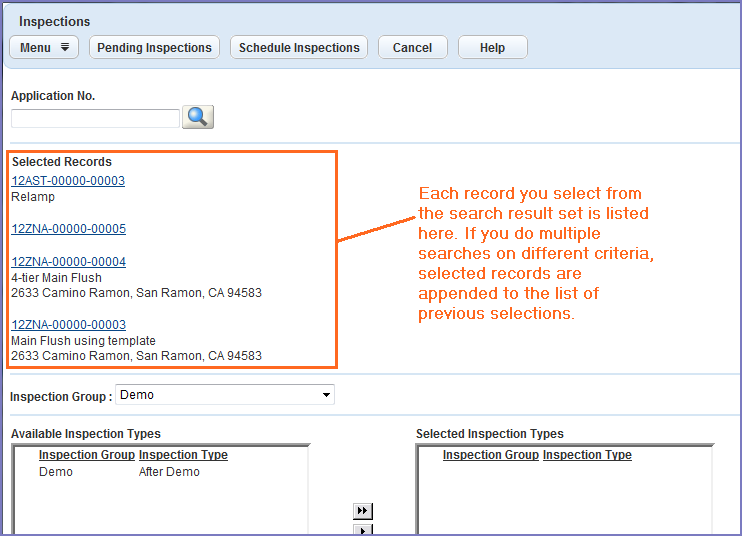The height and width of the screenshot is (536, 742).
Task: Sort available list by Inspection Group header
Action: tap(87, 455)
